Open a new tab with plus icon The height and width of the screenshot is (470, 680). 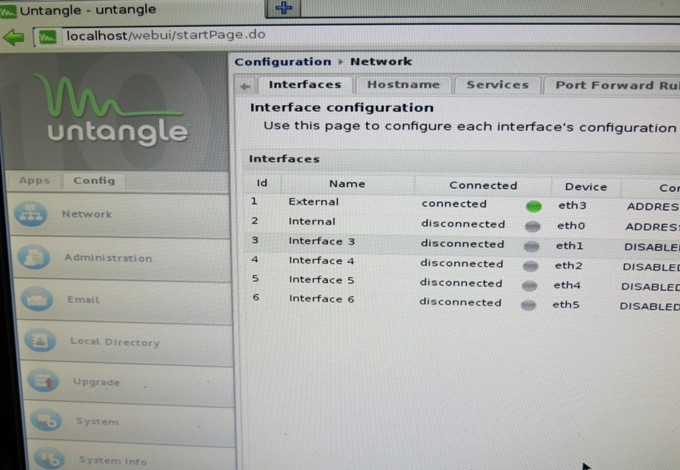[284, 7]
